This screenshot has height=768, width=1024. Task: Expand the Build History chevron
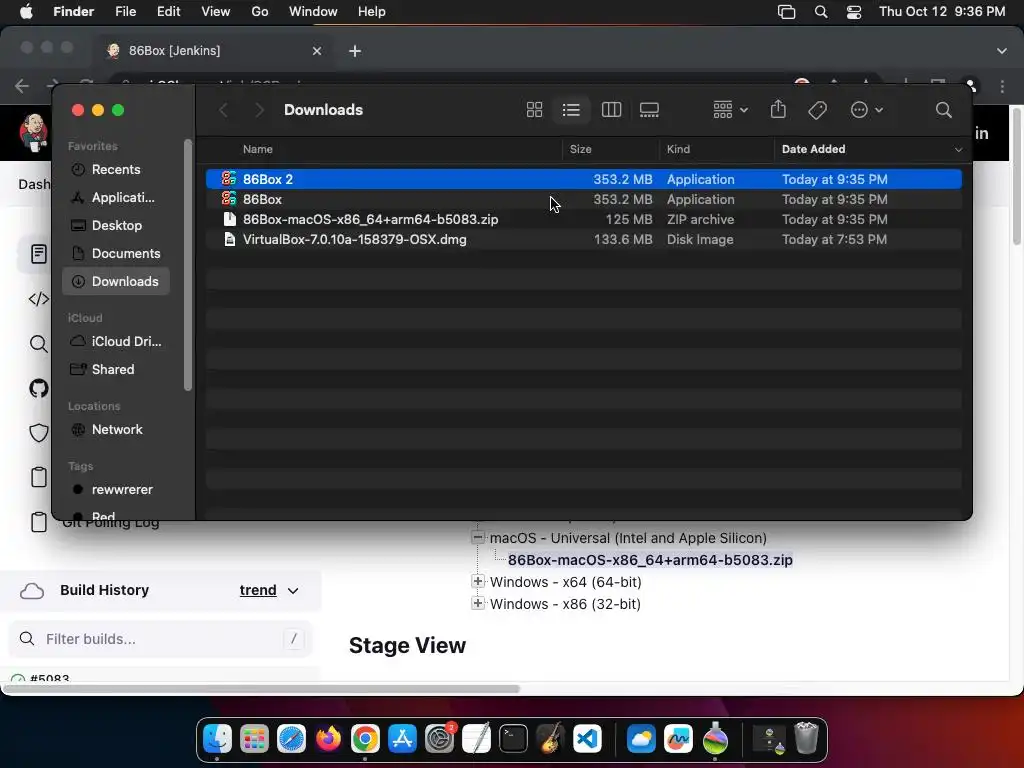click(293, 591)
